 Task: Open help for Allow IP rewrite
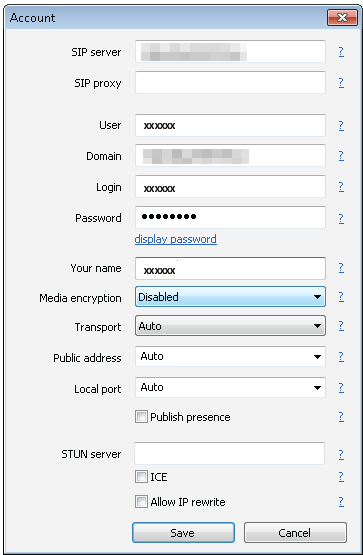(341, 502)
